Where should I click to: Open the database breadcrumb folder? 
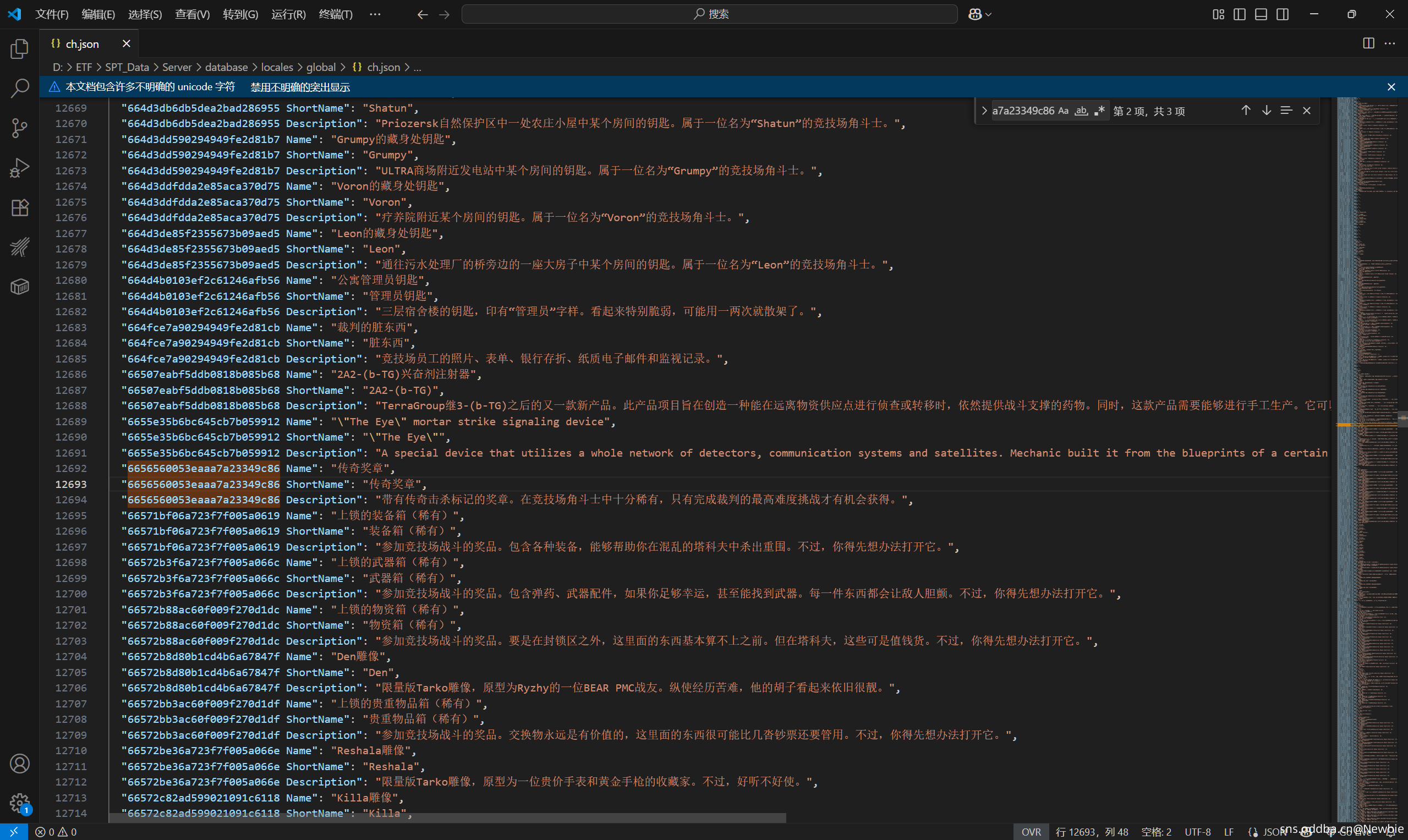pos(227,67)
